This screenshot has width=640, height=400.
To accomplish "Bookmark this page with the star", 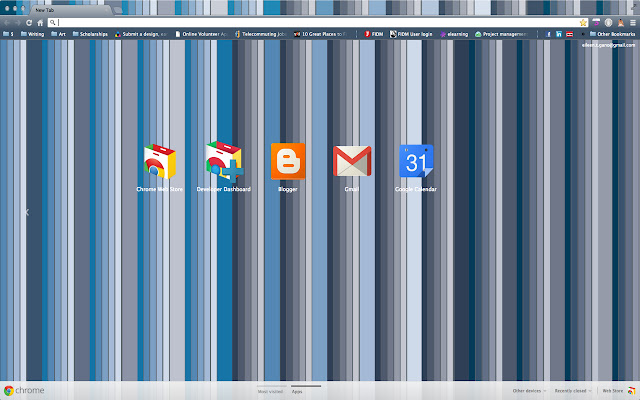I will click(x=583, y=23).
